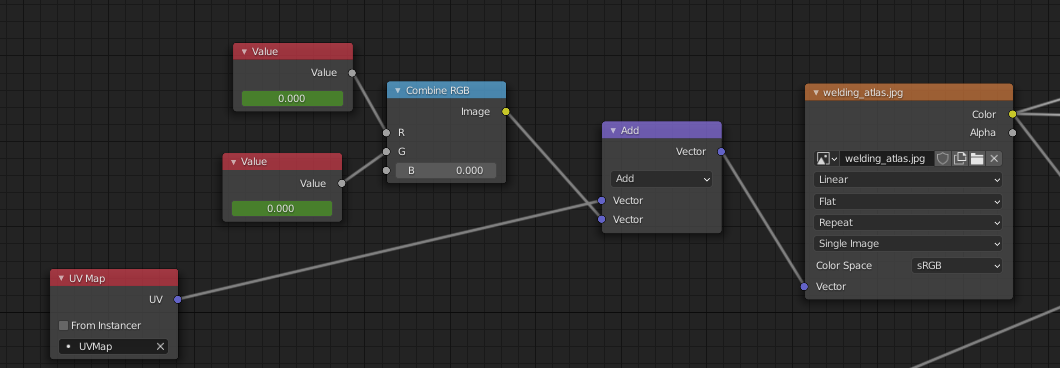The width and height of the screenshot is (1060, 368).
Task: Collapse the Add vector math node
Action: click(613, 131)
